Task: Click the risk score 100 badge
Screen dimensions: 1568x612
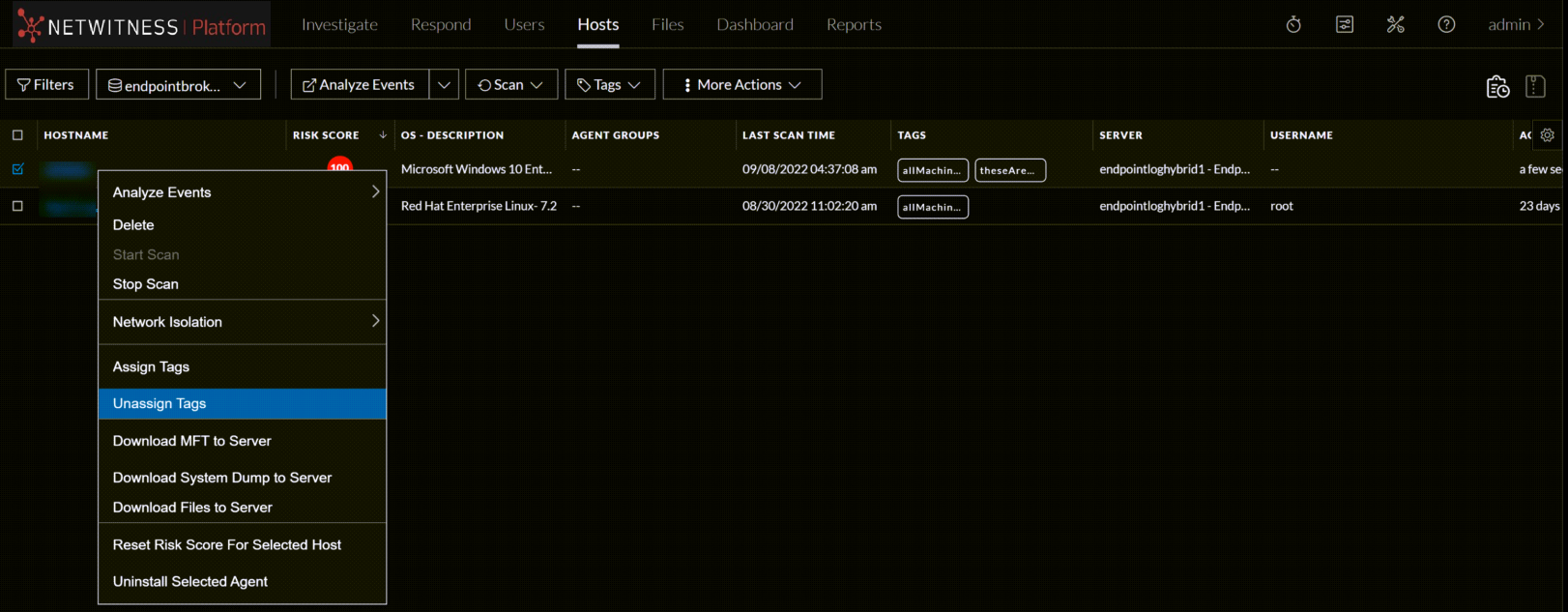Action: point(340,164)
